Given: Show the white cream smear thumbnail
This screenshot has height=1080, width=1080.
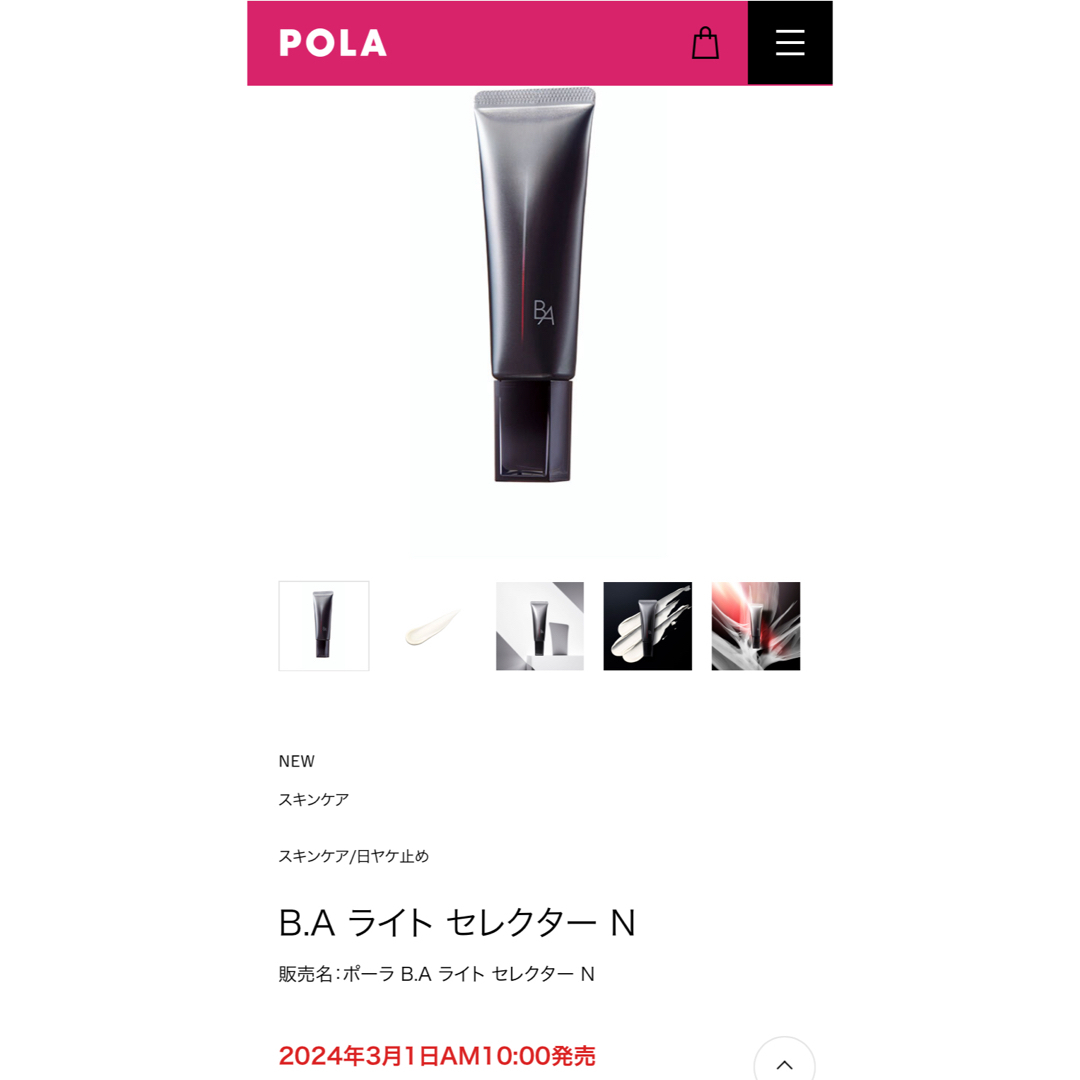Looking at the screenshot, I should coord(432,625).
